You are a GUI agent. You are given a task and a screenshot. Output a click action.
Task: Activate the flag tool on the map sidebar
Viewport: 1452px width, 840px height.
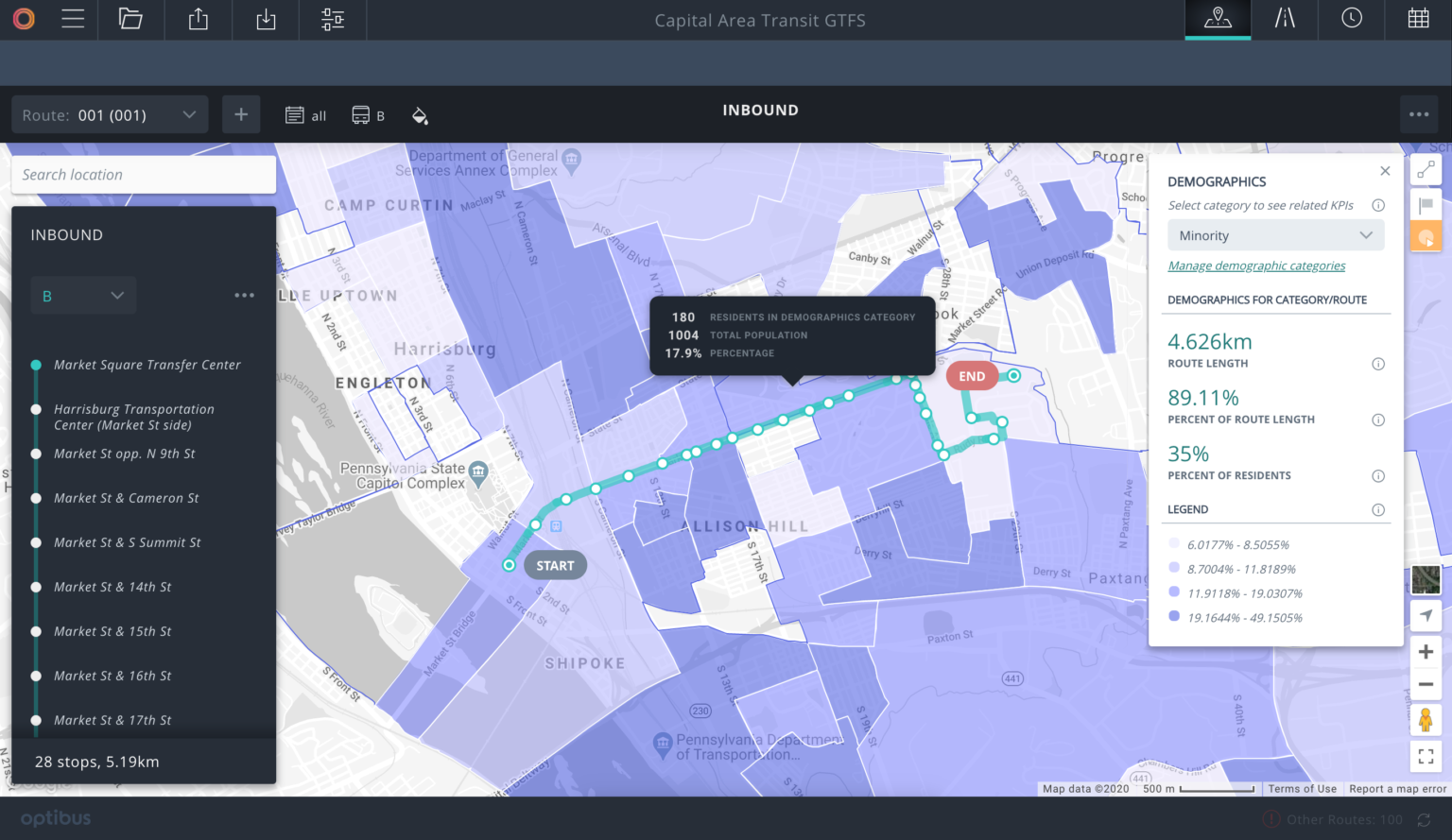[x=1426, y=203]
